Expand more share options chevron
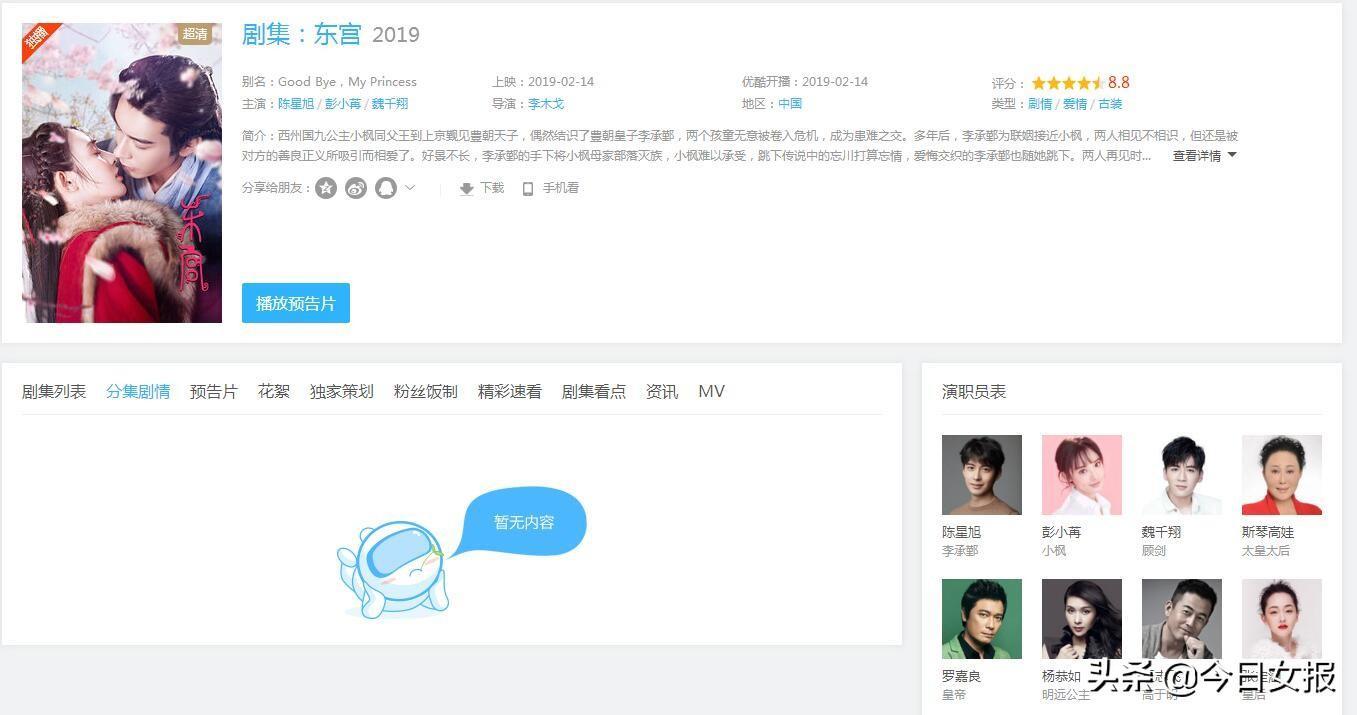The height and width of the screenshot is (715, 1357). tap(410, 188)
